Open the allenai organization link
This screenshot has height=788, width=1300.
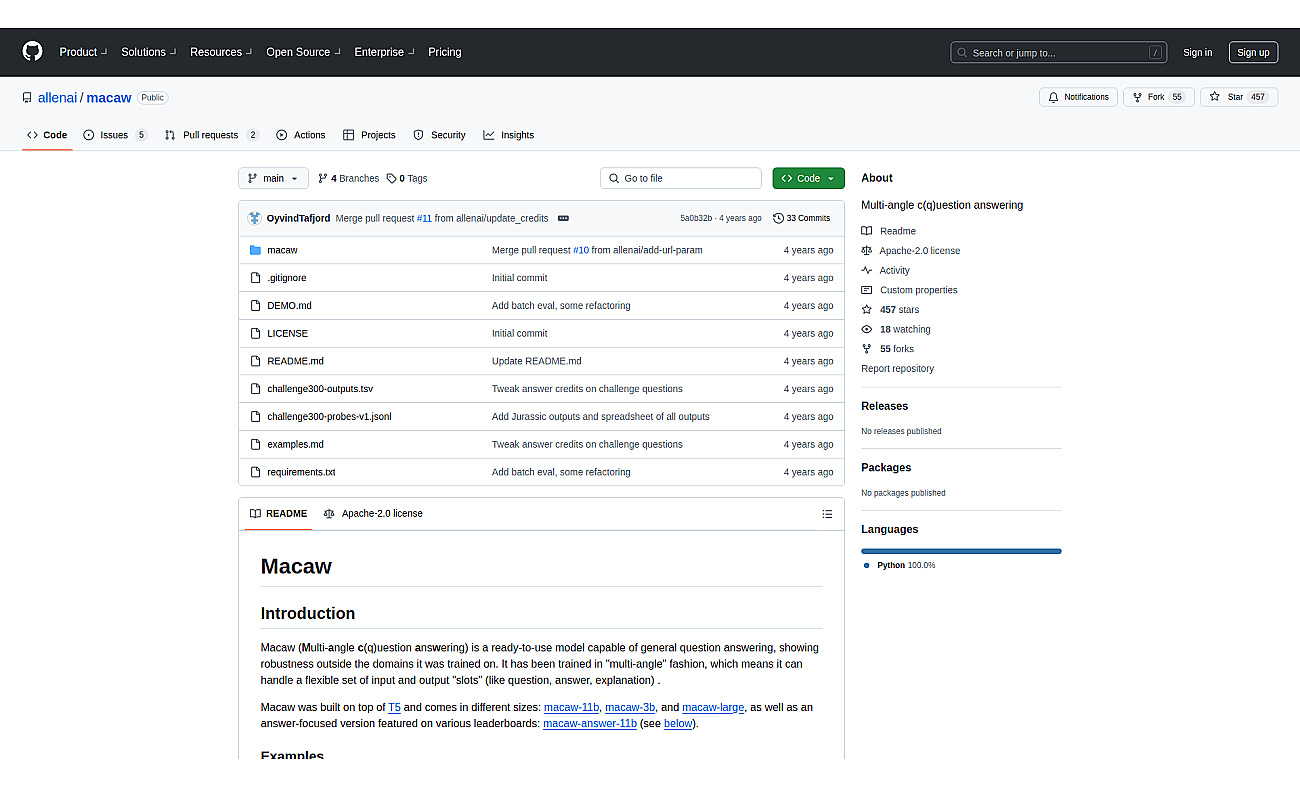click(57, 97)
